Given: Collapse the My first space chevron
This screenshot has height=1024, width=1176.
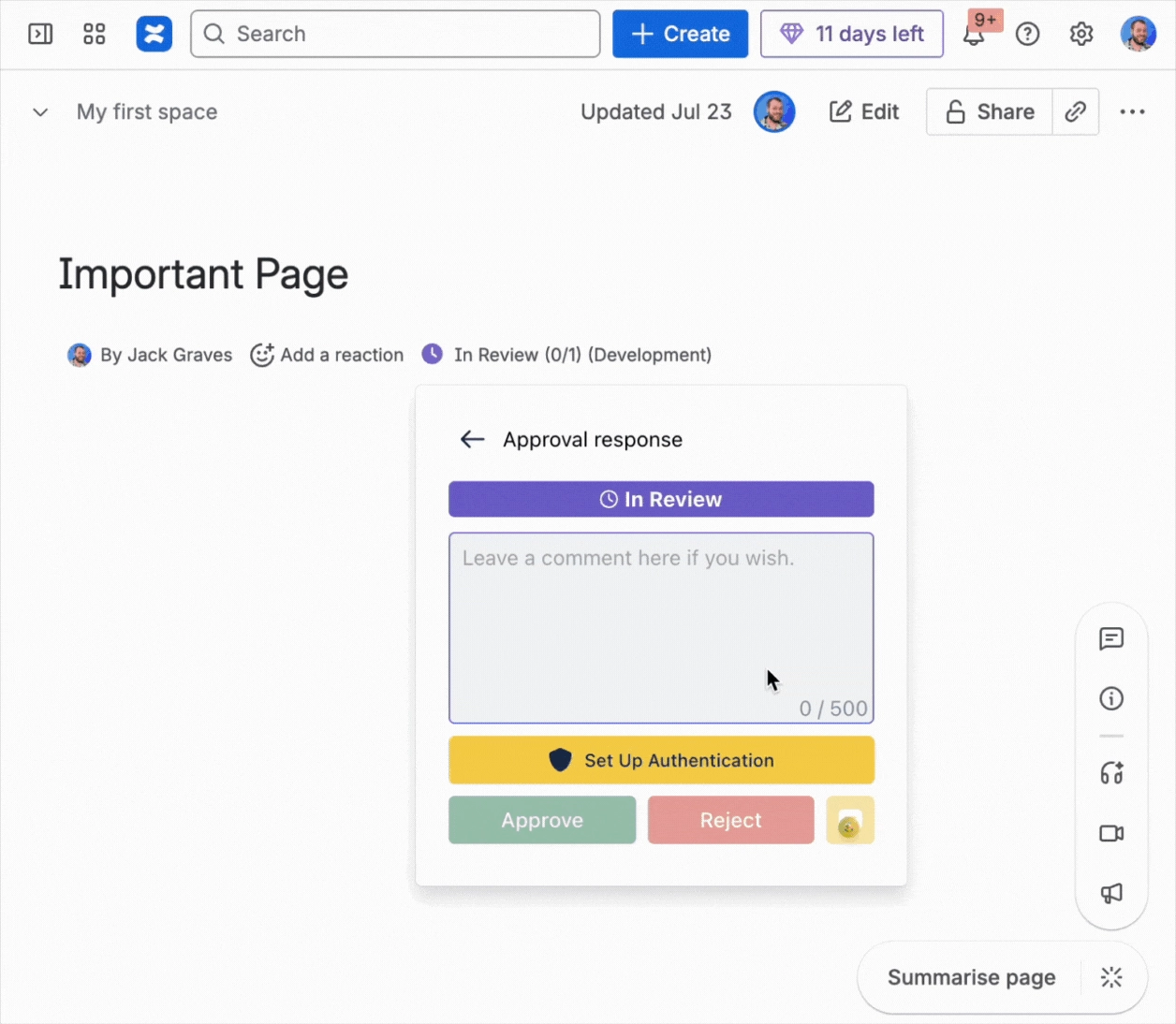Looking at the screenshot, I should point(40,111).
